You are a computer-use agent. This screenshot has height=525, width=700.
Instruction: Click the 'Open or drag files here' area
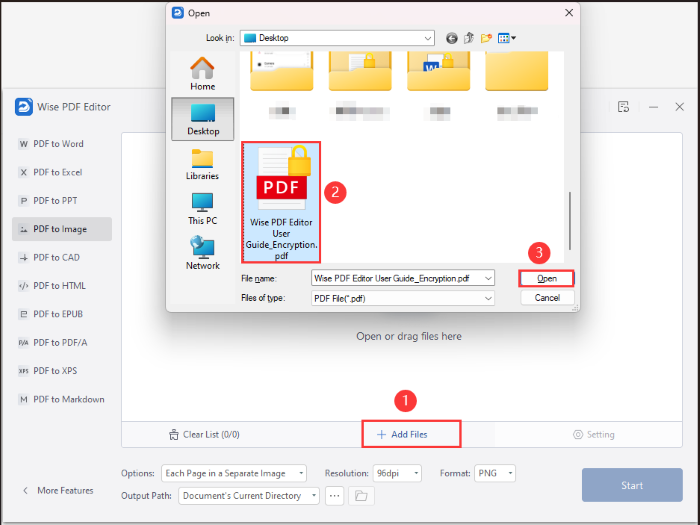(x=408, y=336)
